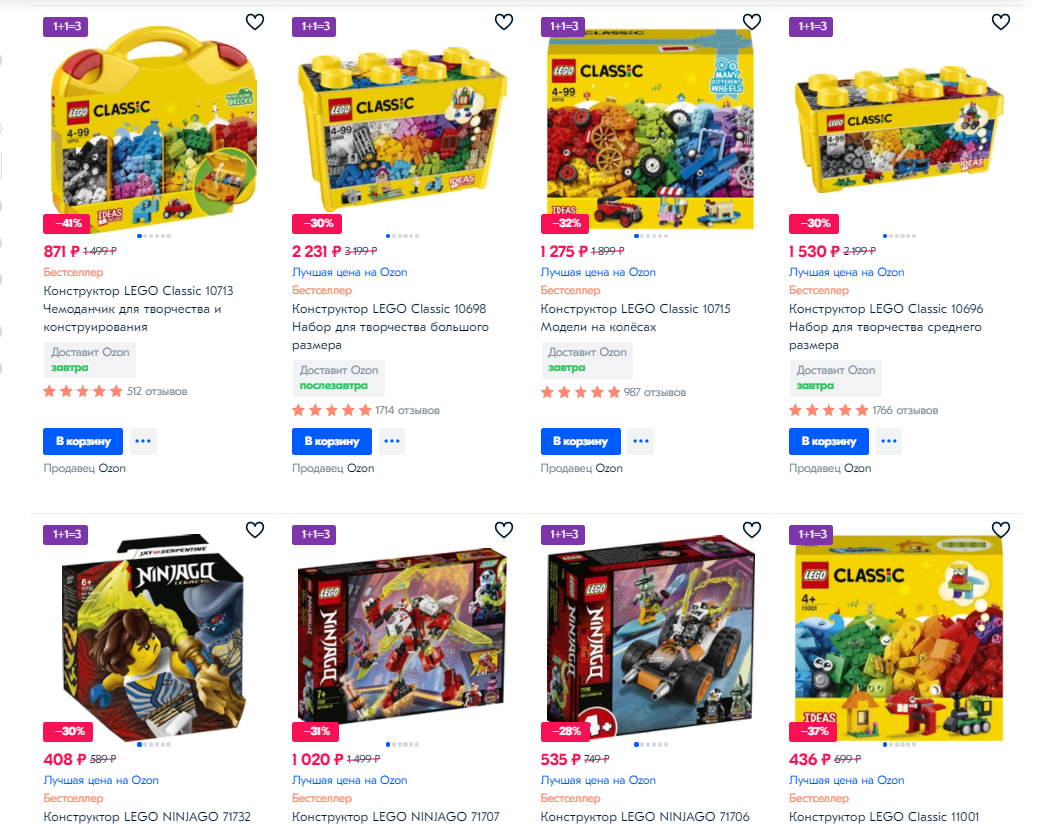Favorite LEGO Classic 10698 with heart icon
The width and height of the screenshot is (1048, 829).
pyautogui.click(x=503, y=22)
